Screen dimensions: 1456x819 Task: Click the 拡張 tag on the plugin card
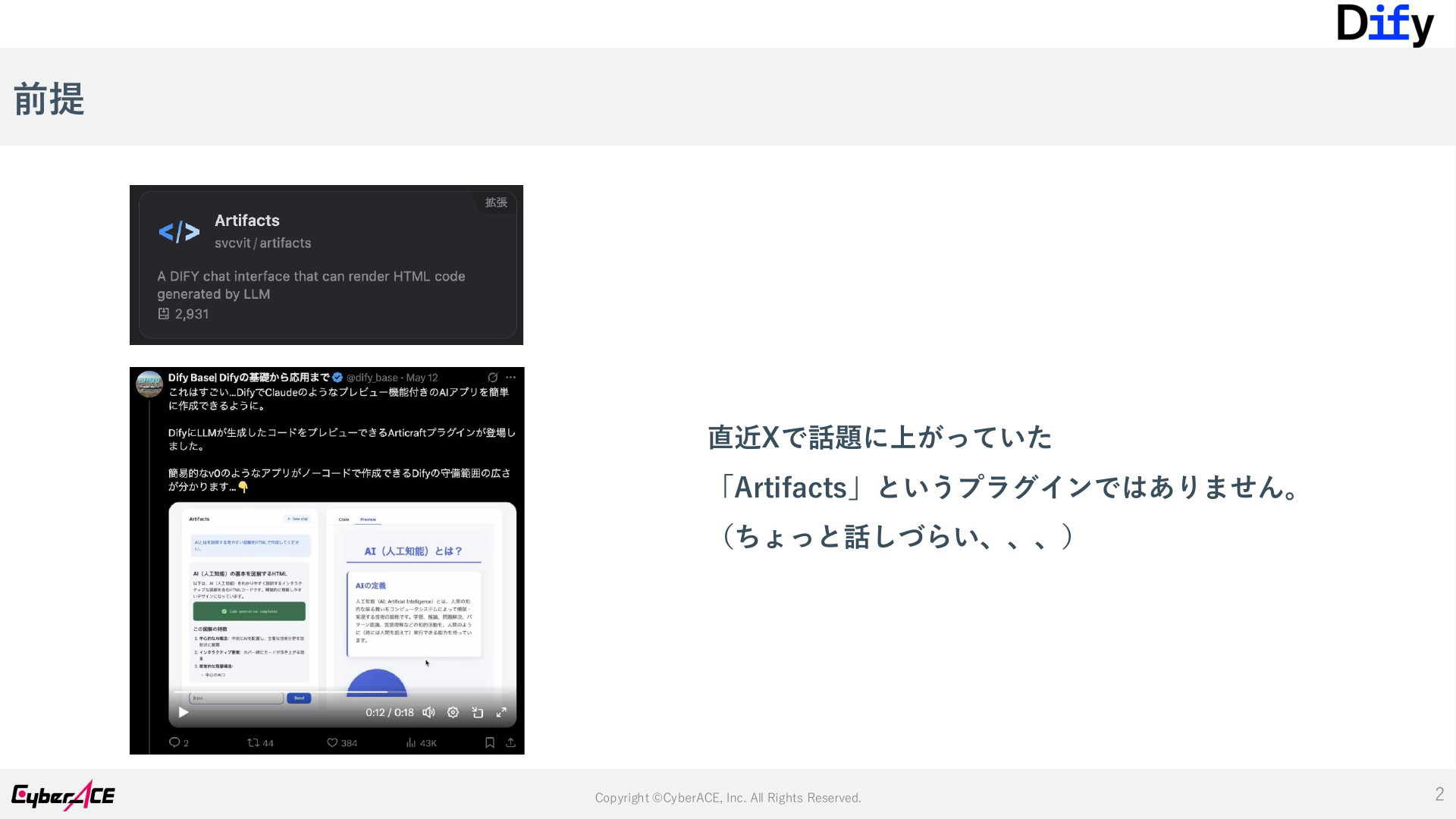[496, 202]
